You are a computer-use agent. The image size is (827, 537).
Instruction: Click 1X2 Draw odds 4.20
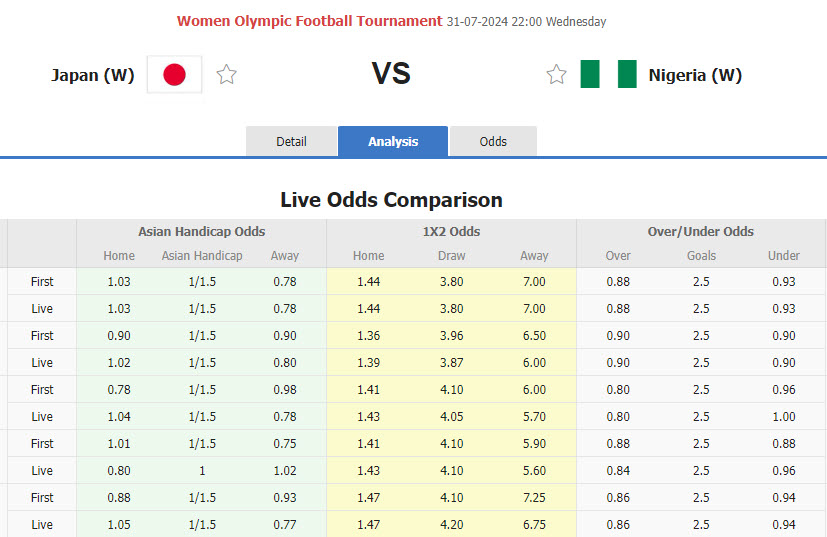(x=451, y=524)
